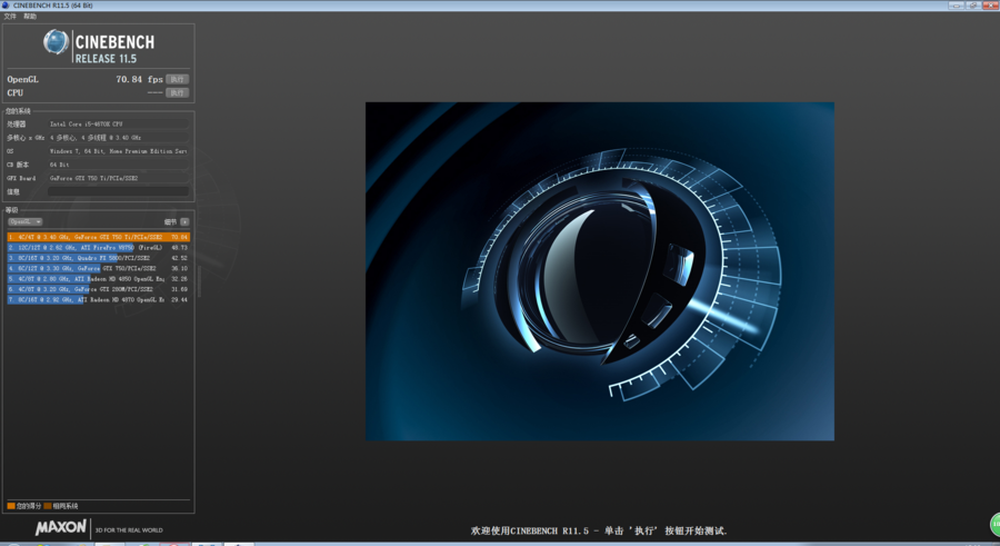Select ranking row 6 GeForce GTX 280M
The image size is (1000, 546).
click(98, 289)
